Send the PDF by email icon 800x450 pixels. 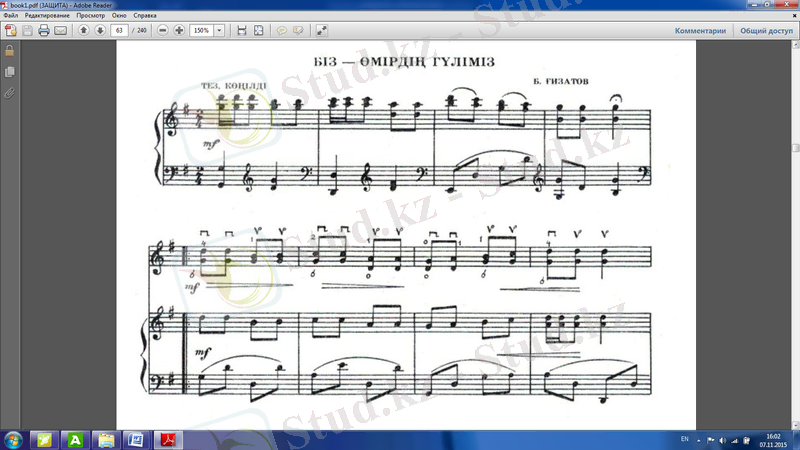60,31
